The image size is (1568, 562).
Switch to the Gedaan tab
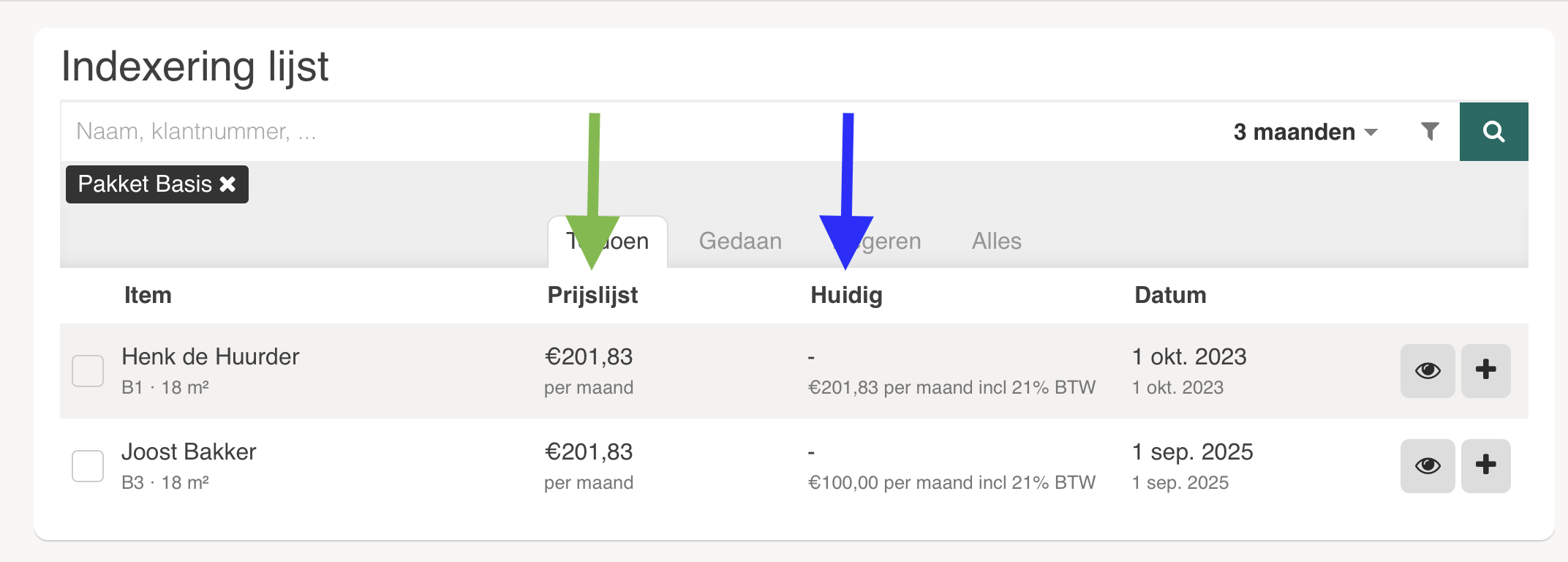click(740, 241)
